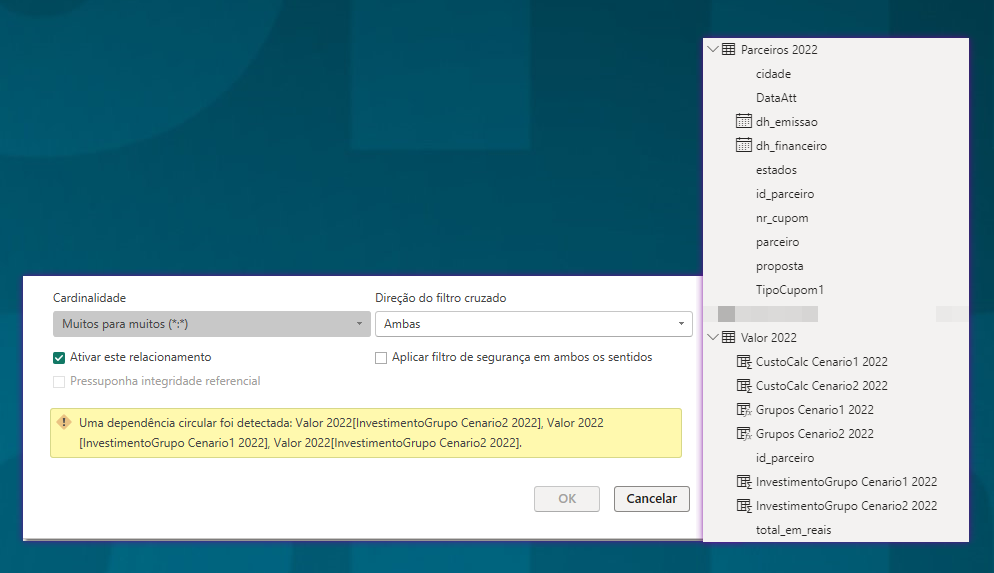Click the Cardinalidade label
The height and width of the screenshot is (573, 994).
(x=89, y=298)
